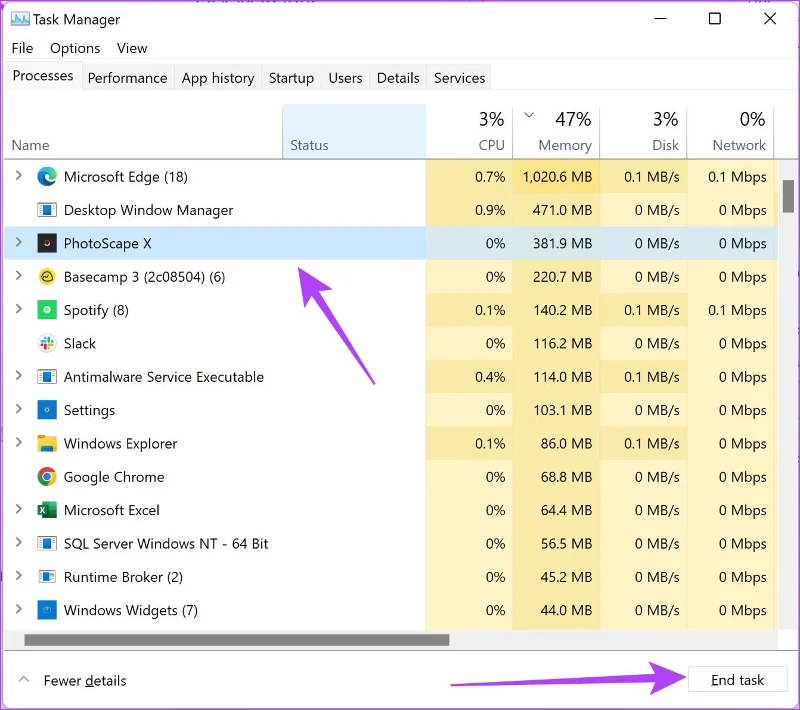Open the File menu

22,48
